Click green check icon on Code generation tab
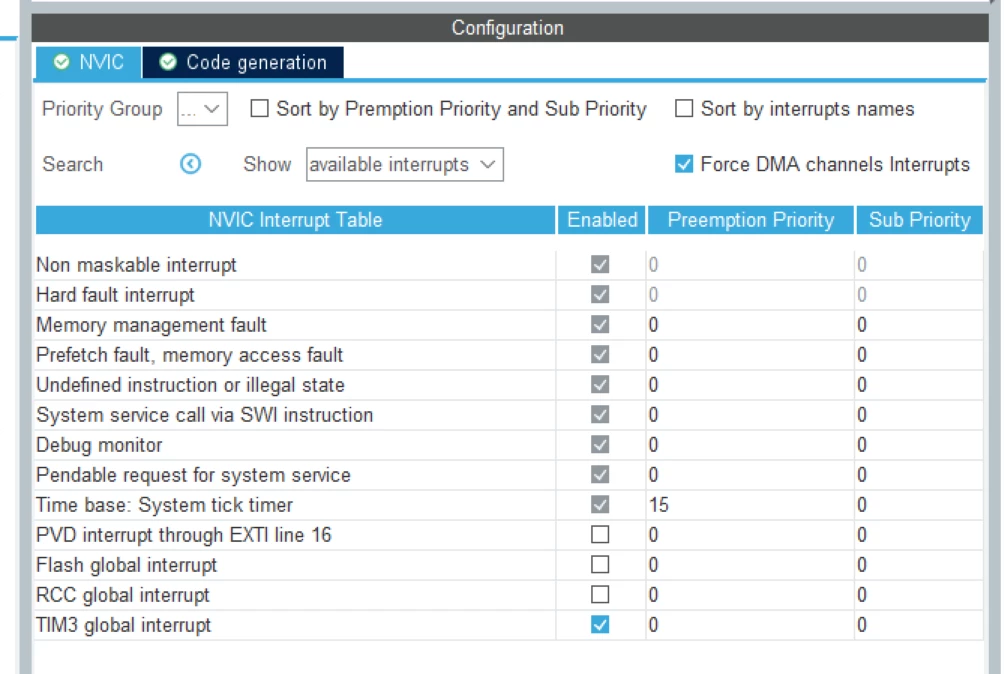Screen dimensions: 1004x674 click(168, 62)
